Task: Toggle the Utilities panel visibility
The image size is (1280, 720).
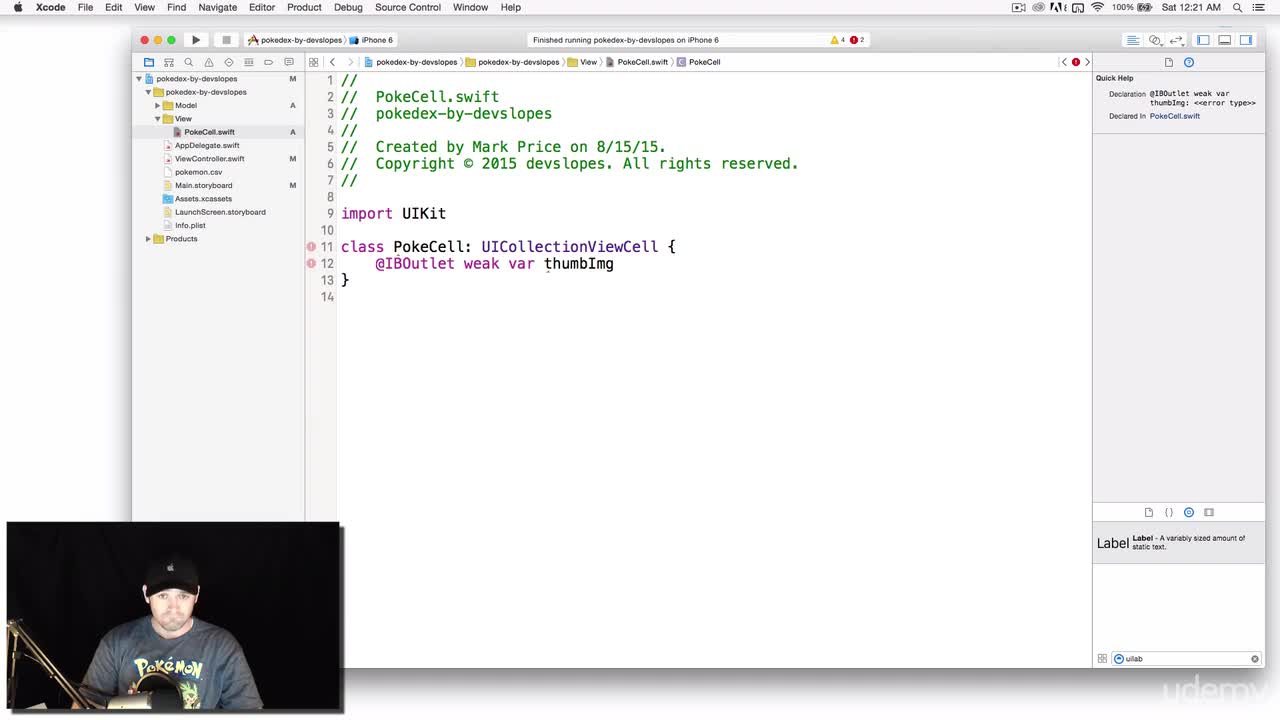Action: tap(1246, 40)
